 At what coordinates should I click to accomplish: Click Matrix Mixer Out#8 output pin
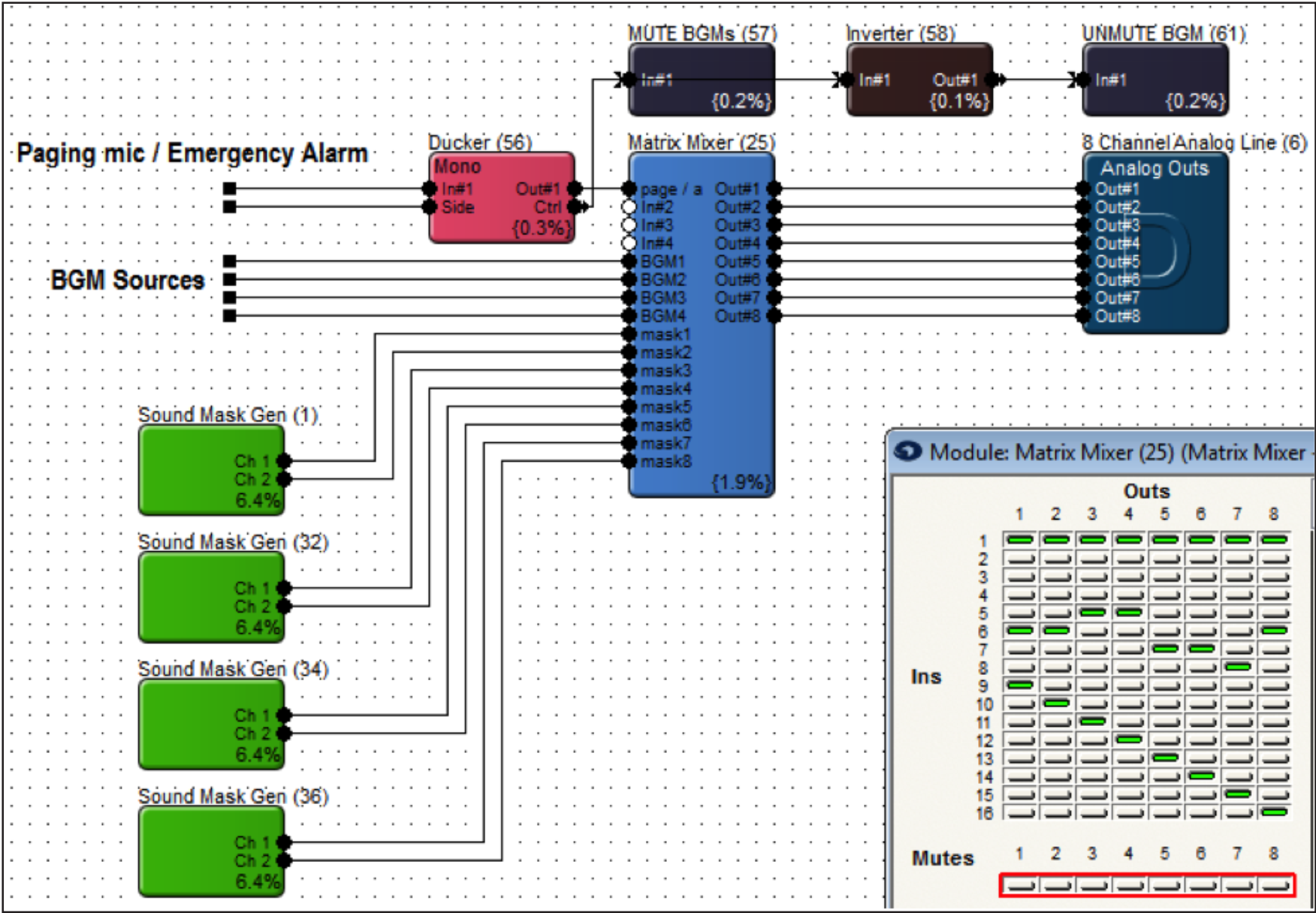coord(774,315)
